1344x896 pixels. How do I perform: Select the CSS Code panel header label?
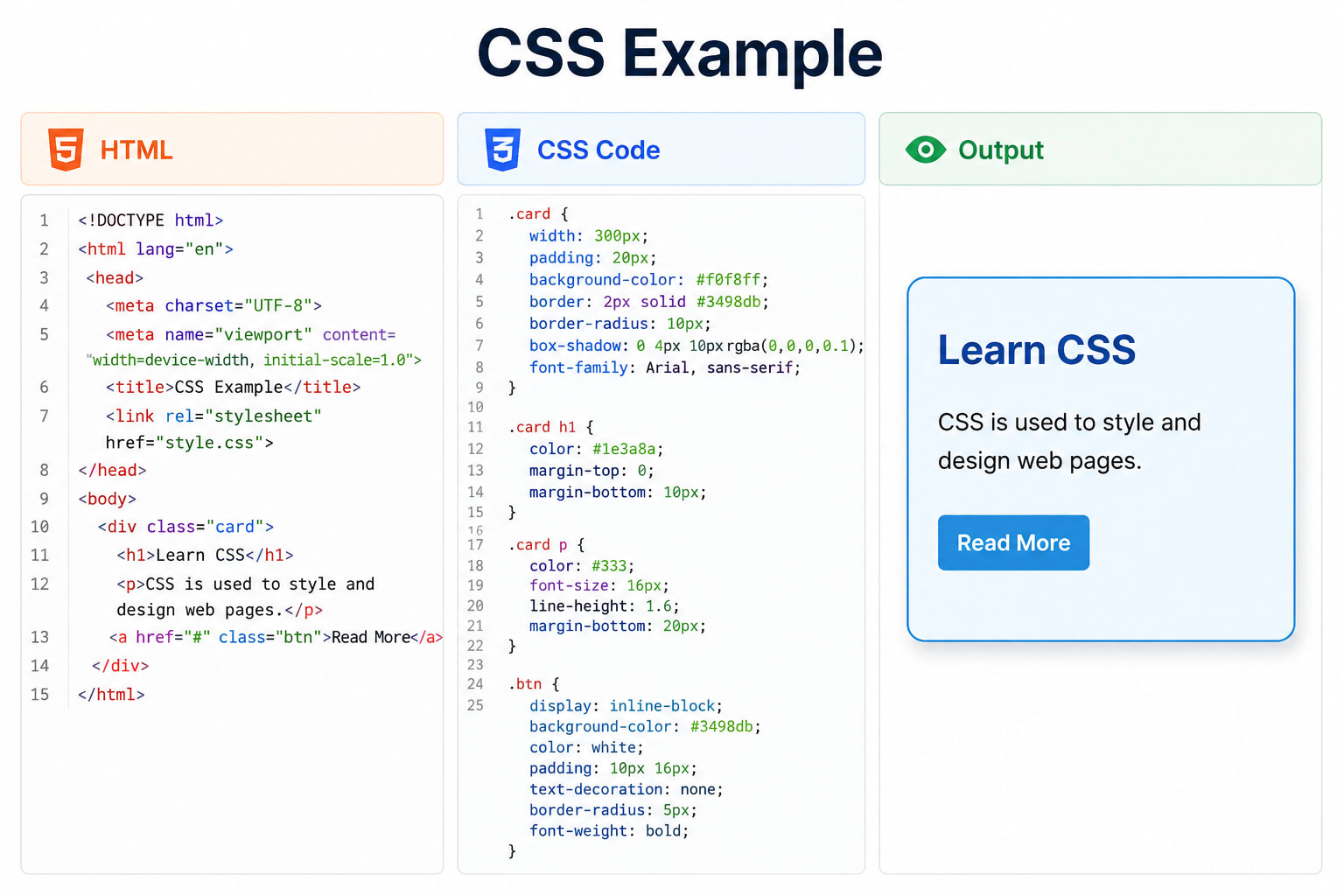pos(598,150)
